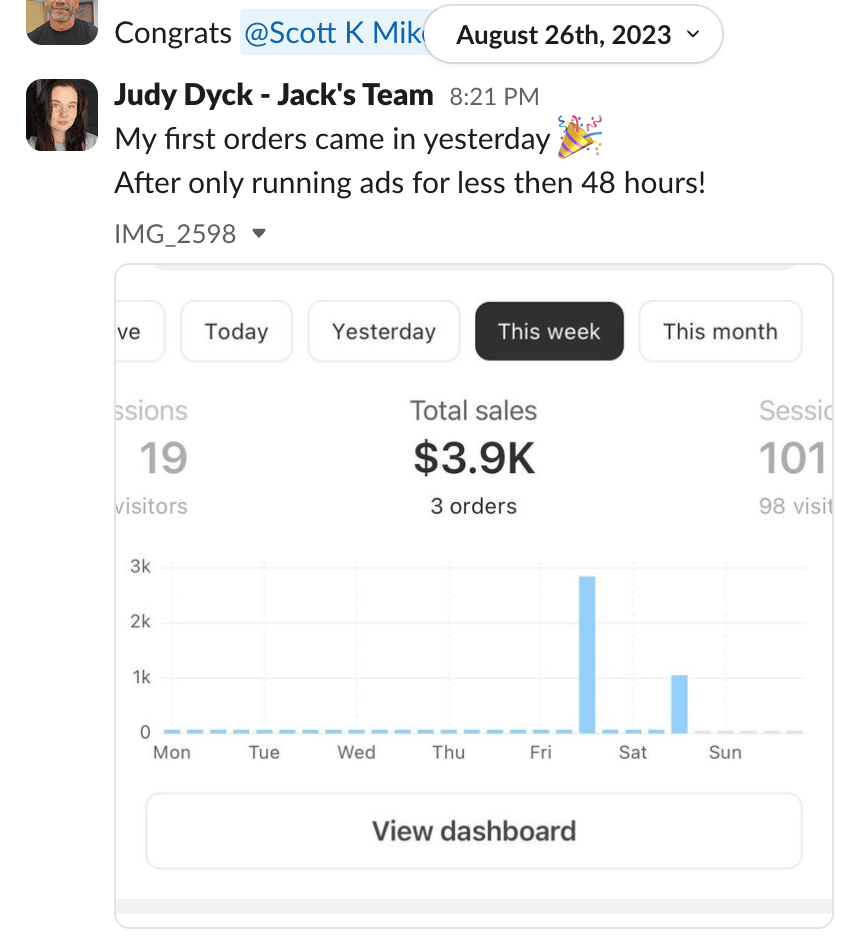
Task: Open the August 26th, 2023 date dropdown
Action: pyautogui.click(x=573, y=35)
